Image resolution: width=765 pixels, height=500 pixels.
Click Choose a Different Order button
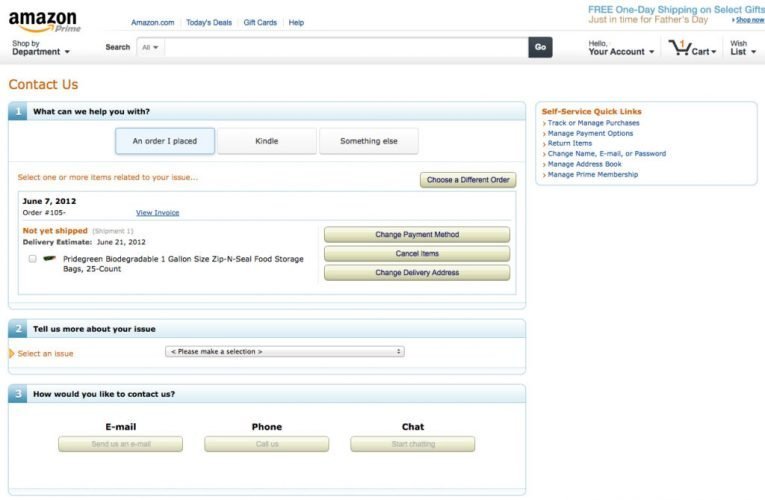tap(468, 180)
